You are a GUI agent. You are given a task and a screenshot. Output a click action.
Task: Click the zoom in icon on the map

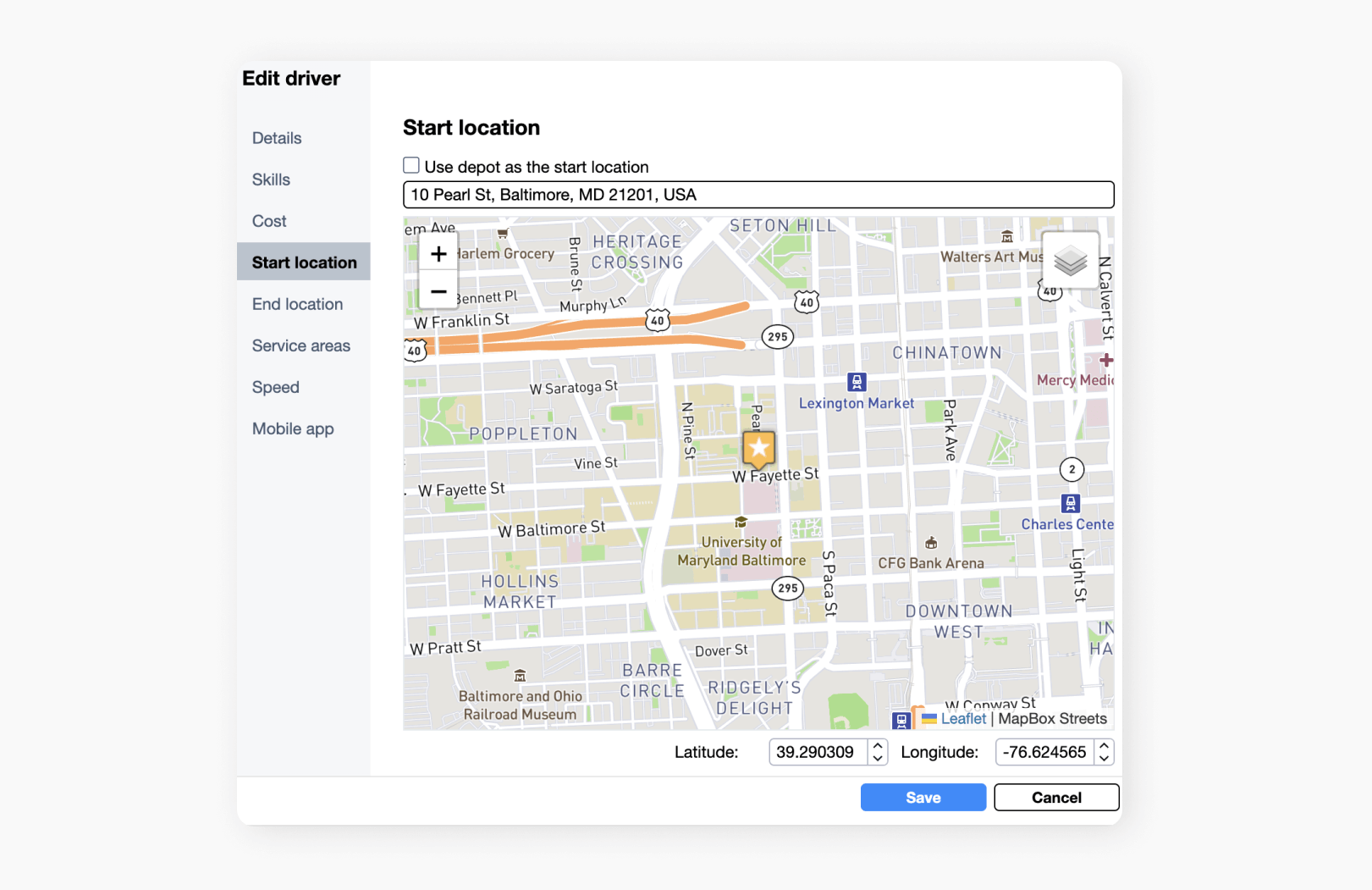pos(438,253)
